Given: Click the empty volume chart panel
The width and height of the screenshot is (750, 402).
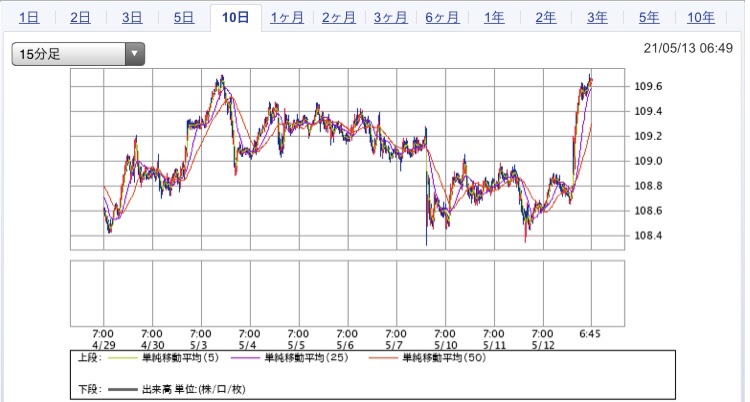Looking at the screenshot, I should click(x=347, y=293).
